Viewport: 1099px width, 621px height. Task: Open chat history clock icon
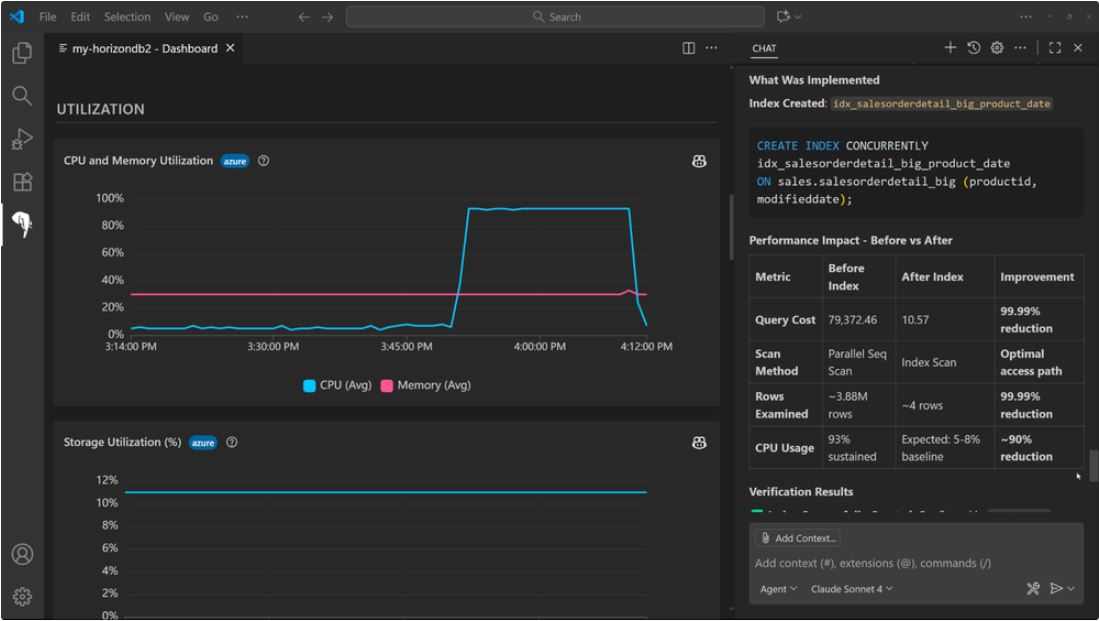click(x=973, y=48)
